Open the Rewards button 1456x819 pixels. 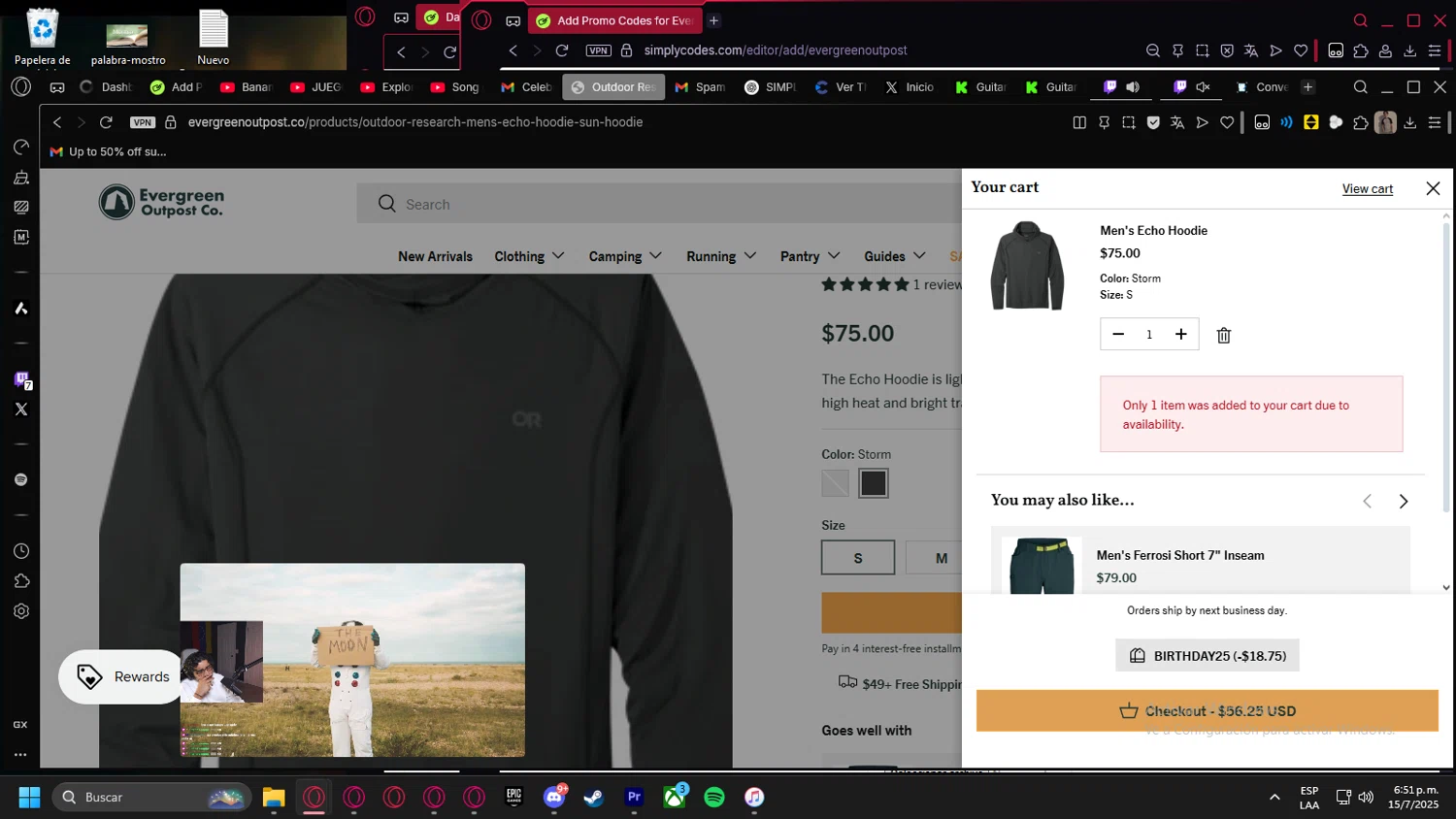pyautogui.click(x=121, y=676)
